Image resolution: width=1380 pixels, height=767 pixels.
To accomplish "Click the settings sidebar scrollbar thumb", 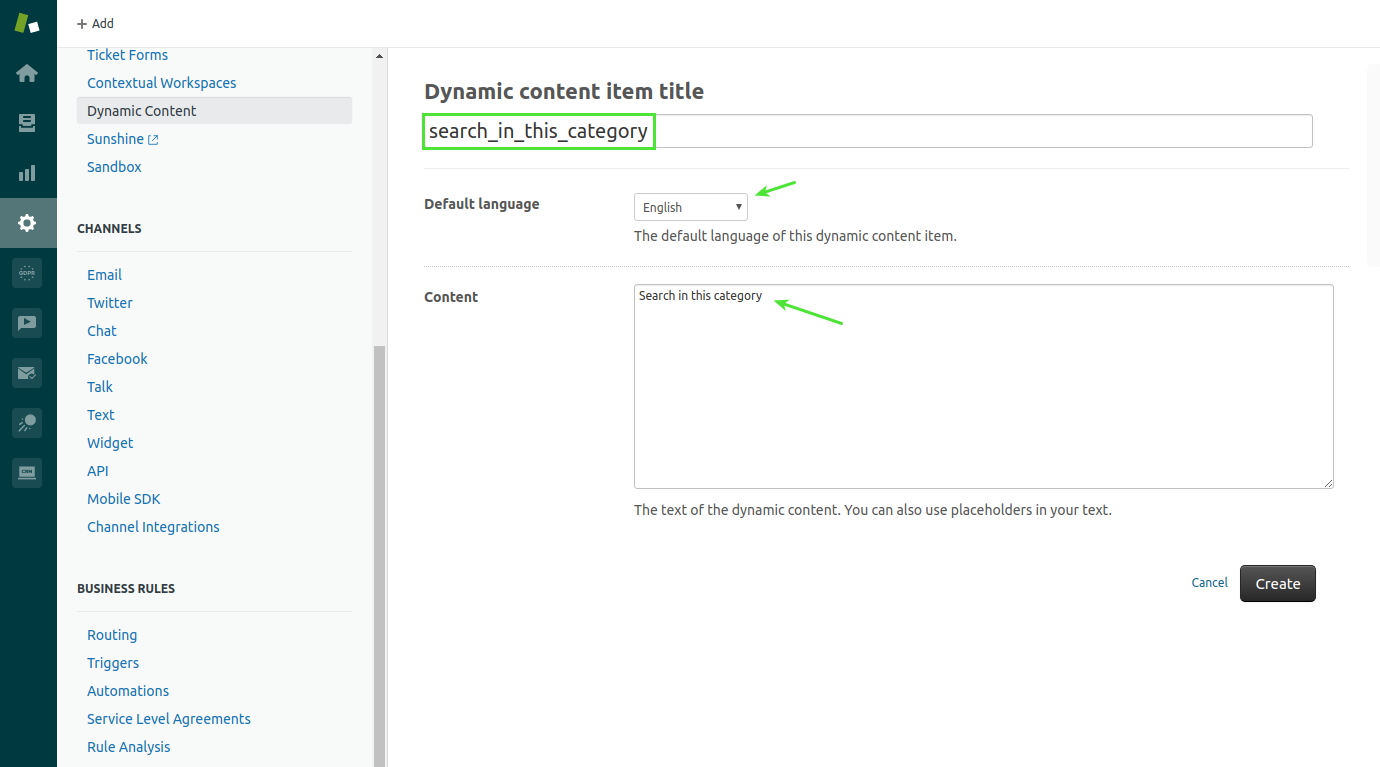I will pos(379,550).
